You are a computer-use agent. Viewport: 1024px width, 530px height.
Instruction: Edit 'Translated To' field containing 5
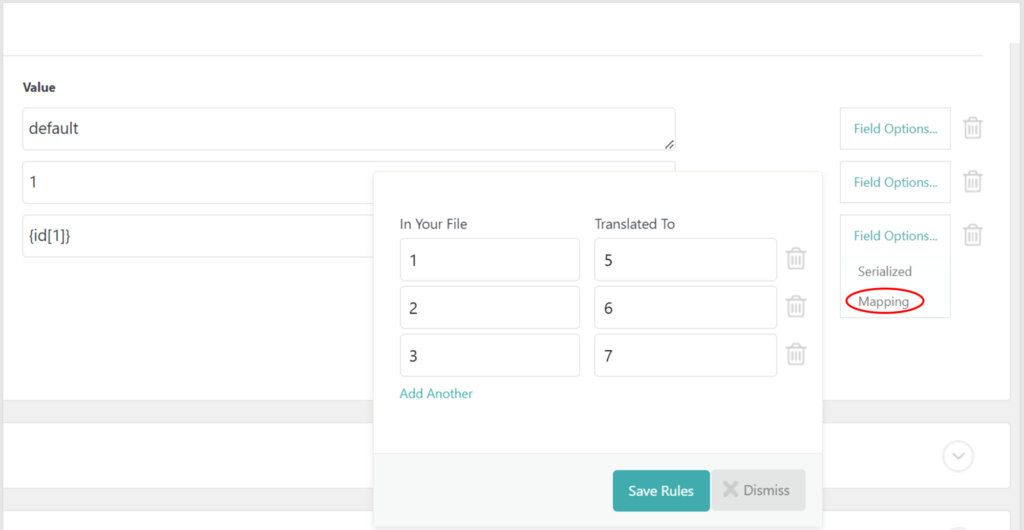point(685,260)
